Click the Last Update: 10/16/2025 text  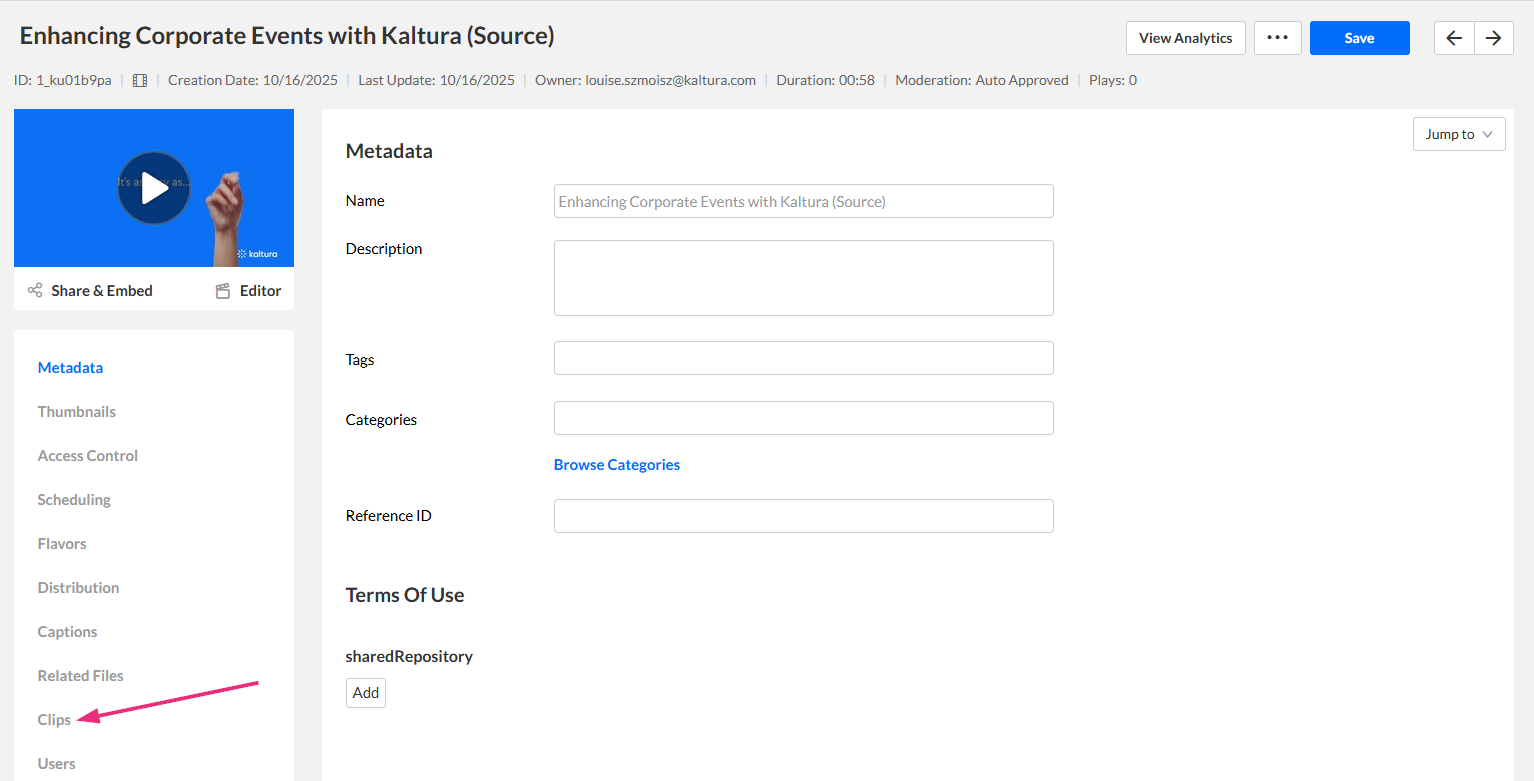tap(437, 80)
